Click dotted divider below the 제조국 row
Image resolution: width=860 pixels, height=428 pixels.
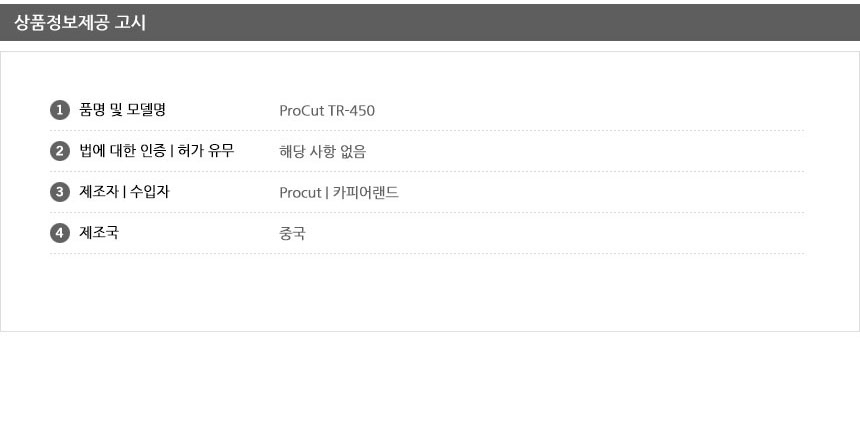(x=427, y=253)
